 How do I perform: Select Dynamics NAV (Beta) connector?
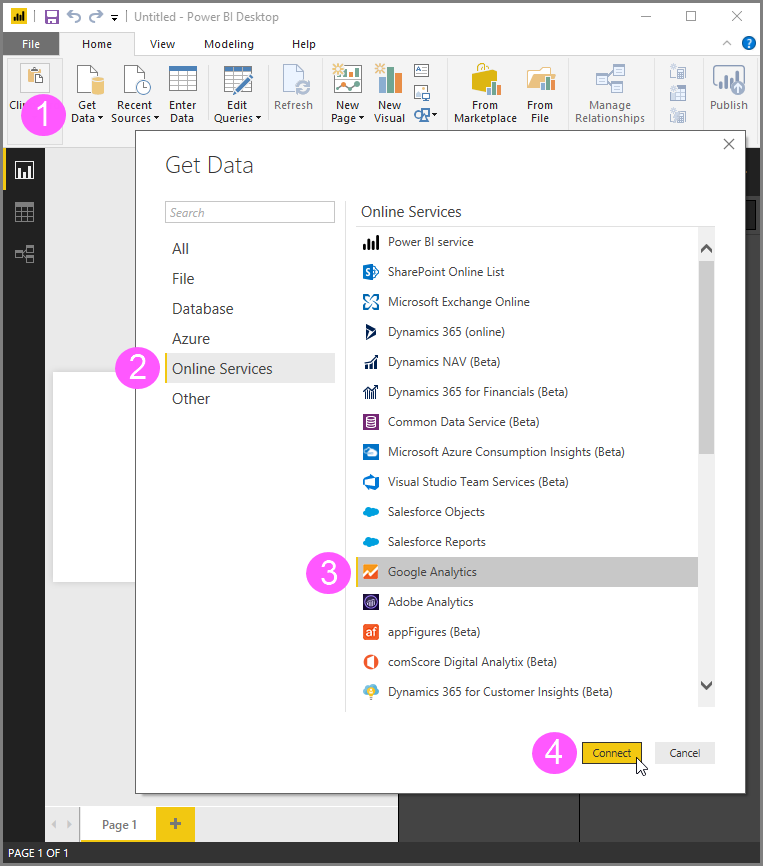coord(527,362)
